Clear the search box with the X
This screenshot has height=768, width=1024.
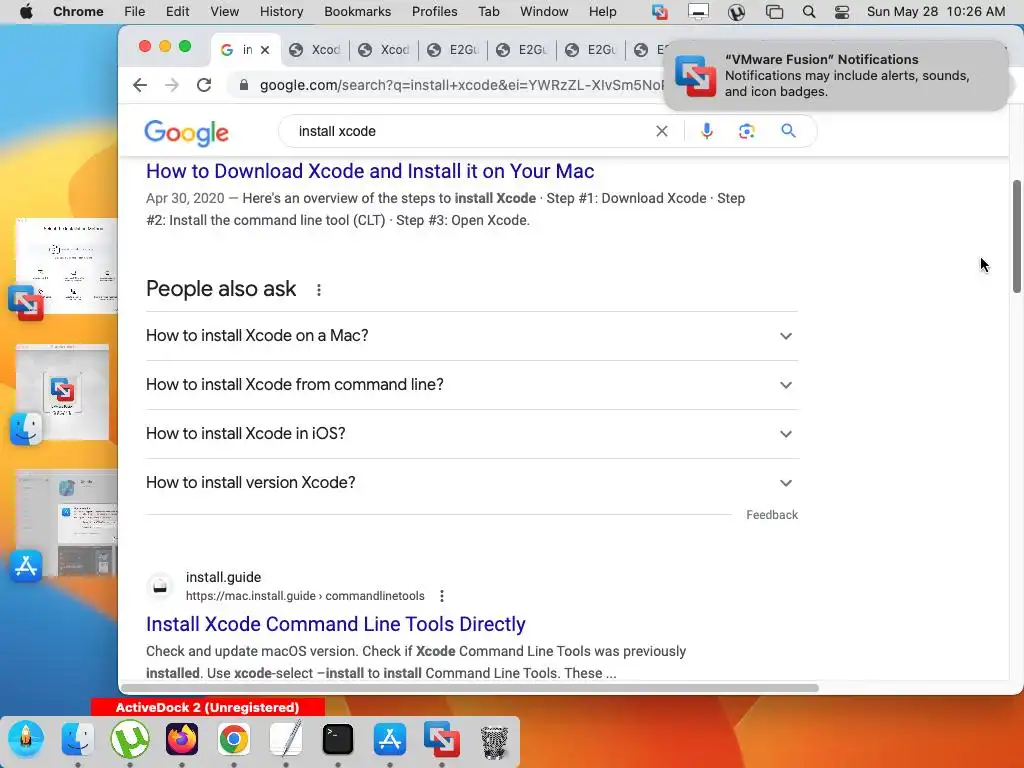[x=662, y=131]
